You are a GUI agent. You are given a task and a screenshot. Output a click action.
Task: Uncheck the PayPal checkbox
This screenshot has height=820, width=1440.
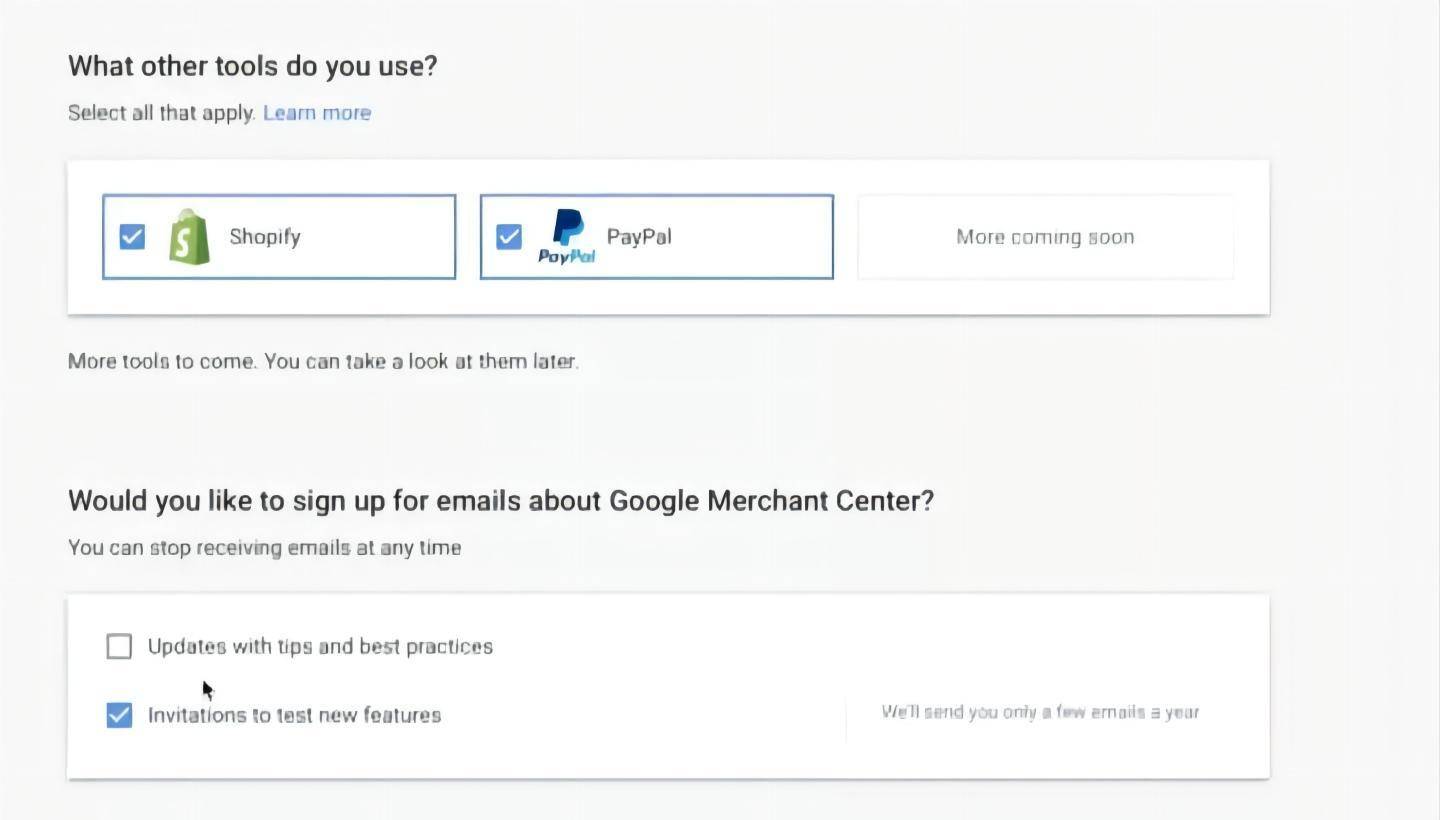pyautogui.click(x=509, y=237)
